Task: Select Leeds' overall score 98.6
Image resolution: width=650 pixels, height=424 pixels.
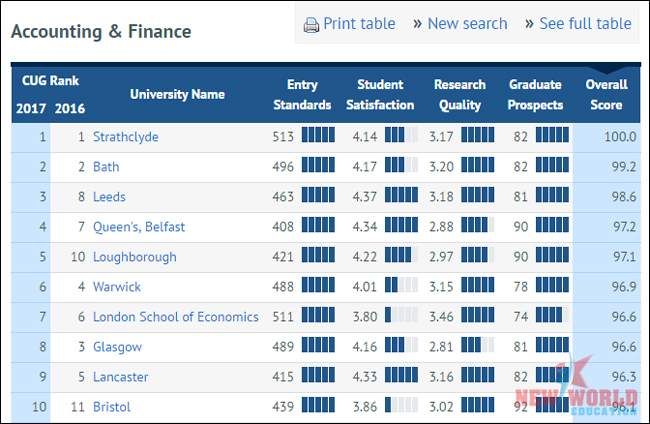Action: 624,196
